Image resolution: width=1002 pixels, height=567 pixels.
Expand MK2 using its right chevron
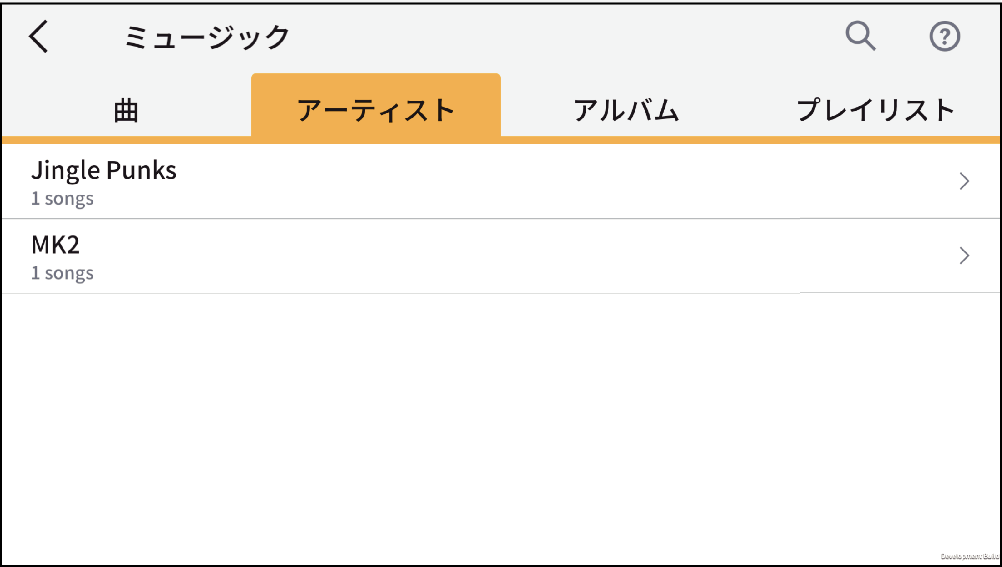click(964, 256)
